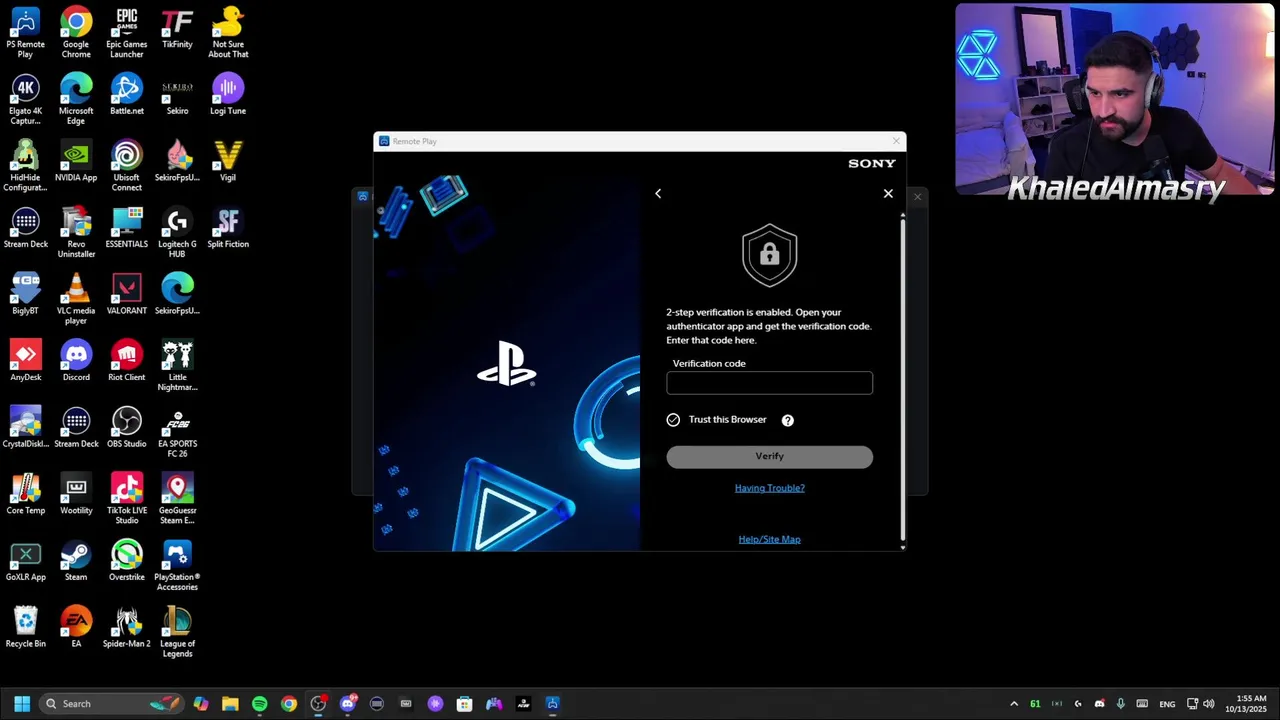Click the Verify button
Image resolution: width=1280 pixels, height=720 pixels.
tap(769, 456)
